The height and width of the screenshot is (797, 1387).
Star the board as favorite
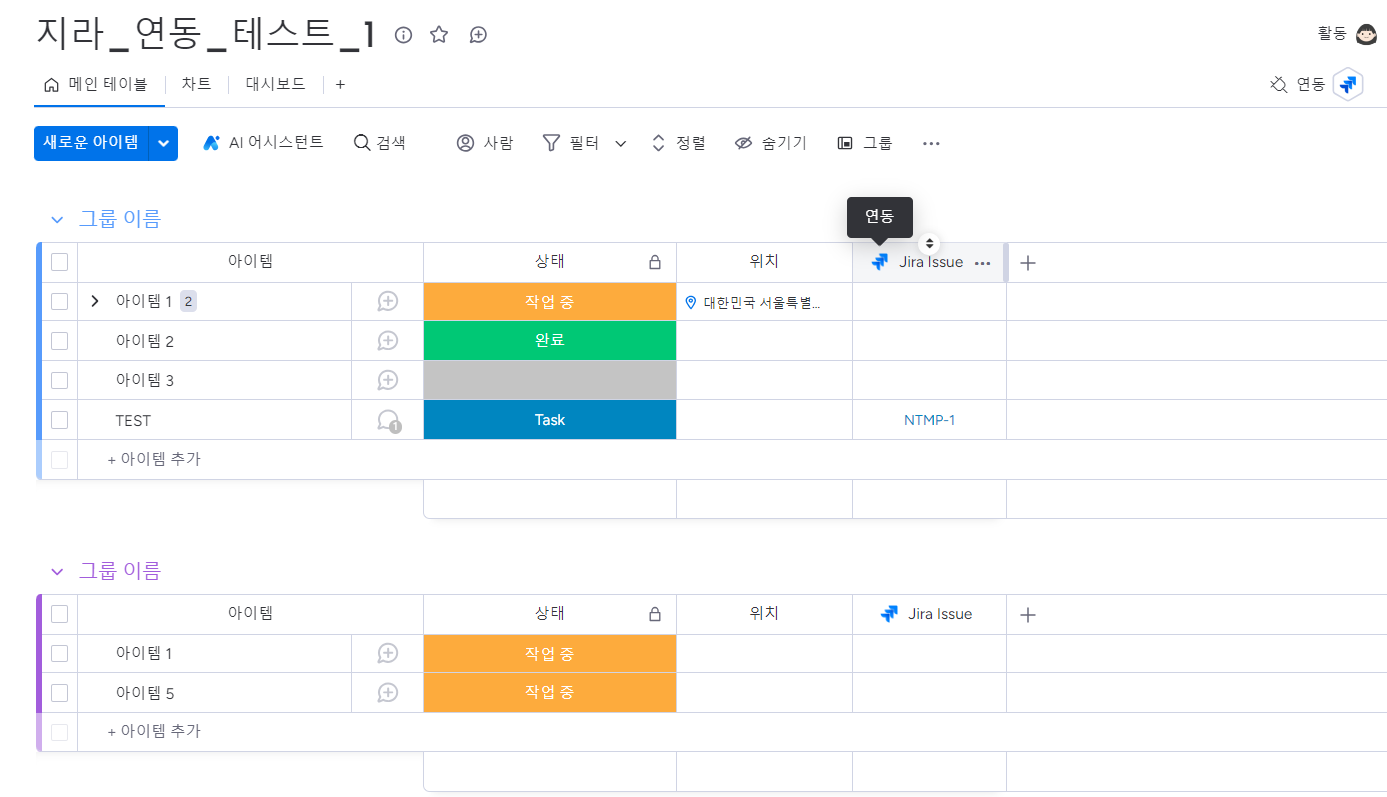[439, 35]
